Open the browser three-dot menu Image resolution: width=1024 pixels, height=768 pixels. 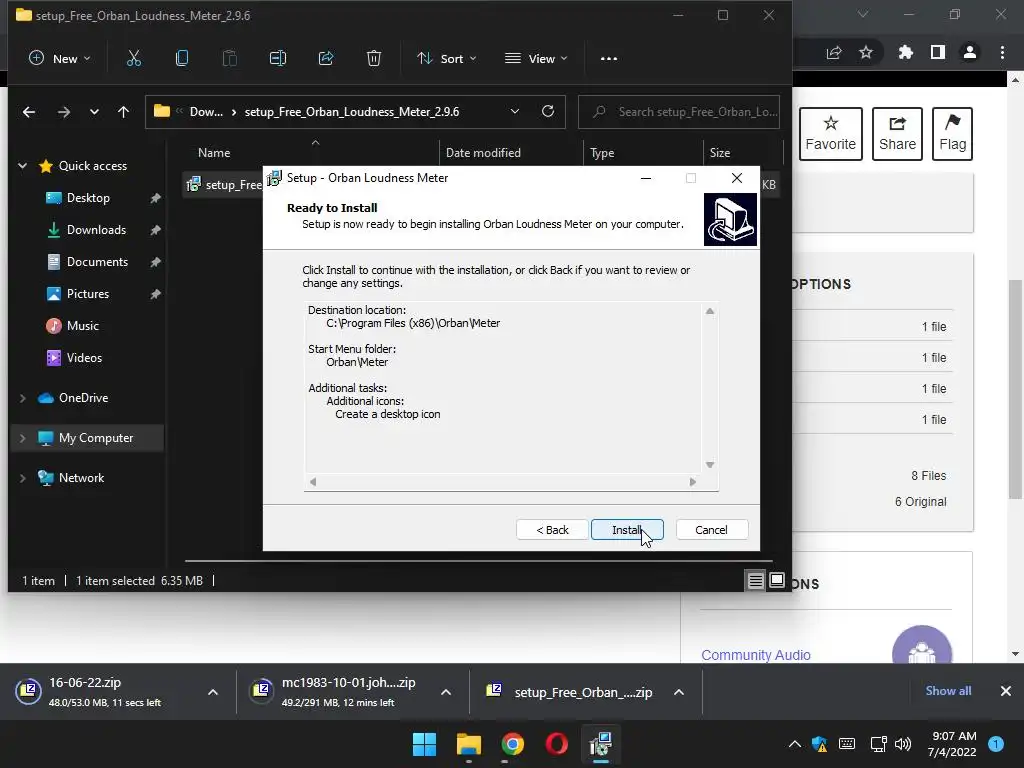pos(1002,52)
